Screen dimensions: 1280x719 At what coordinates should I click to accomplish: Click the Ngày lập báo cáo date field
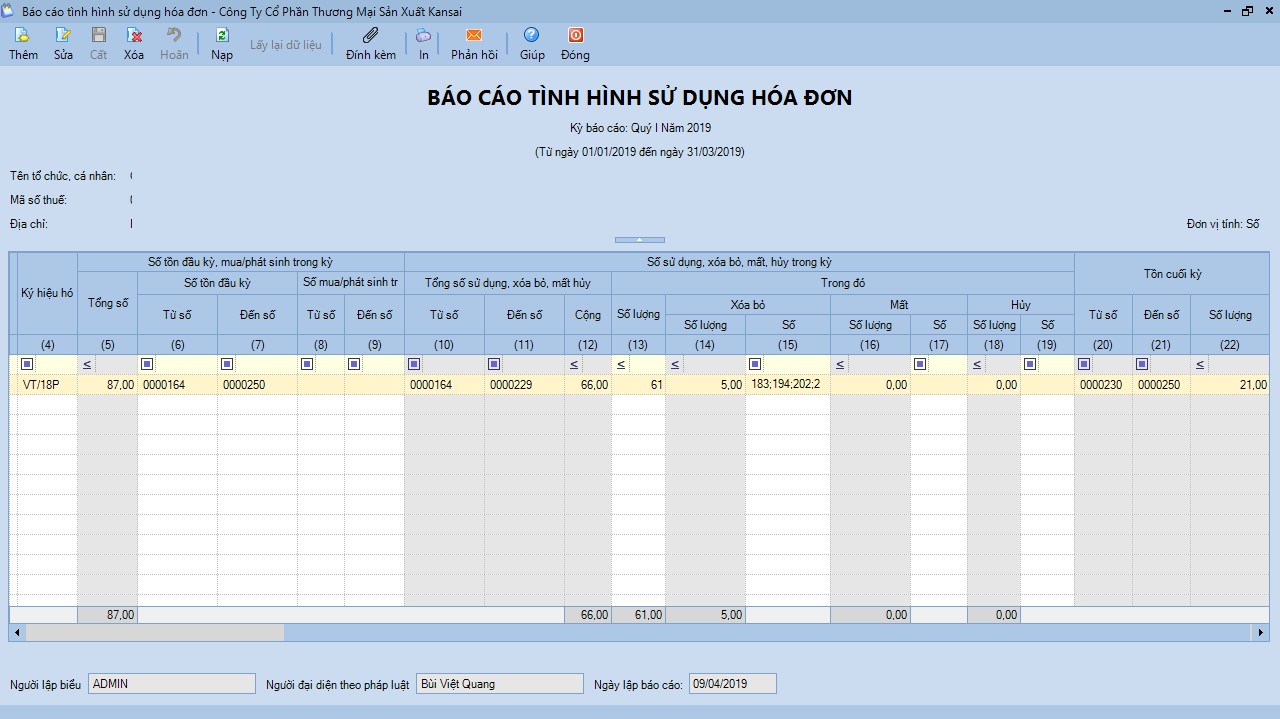(732, 684)
